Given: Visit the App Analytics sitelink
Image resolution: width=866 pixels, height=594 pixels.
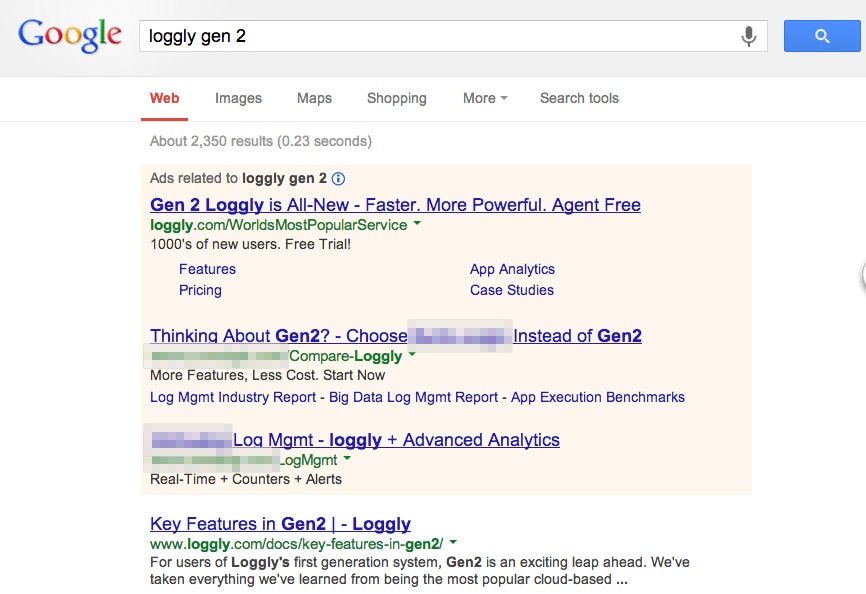Looking at the screenshot, I should 512,269.
